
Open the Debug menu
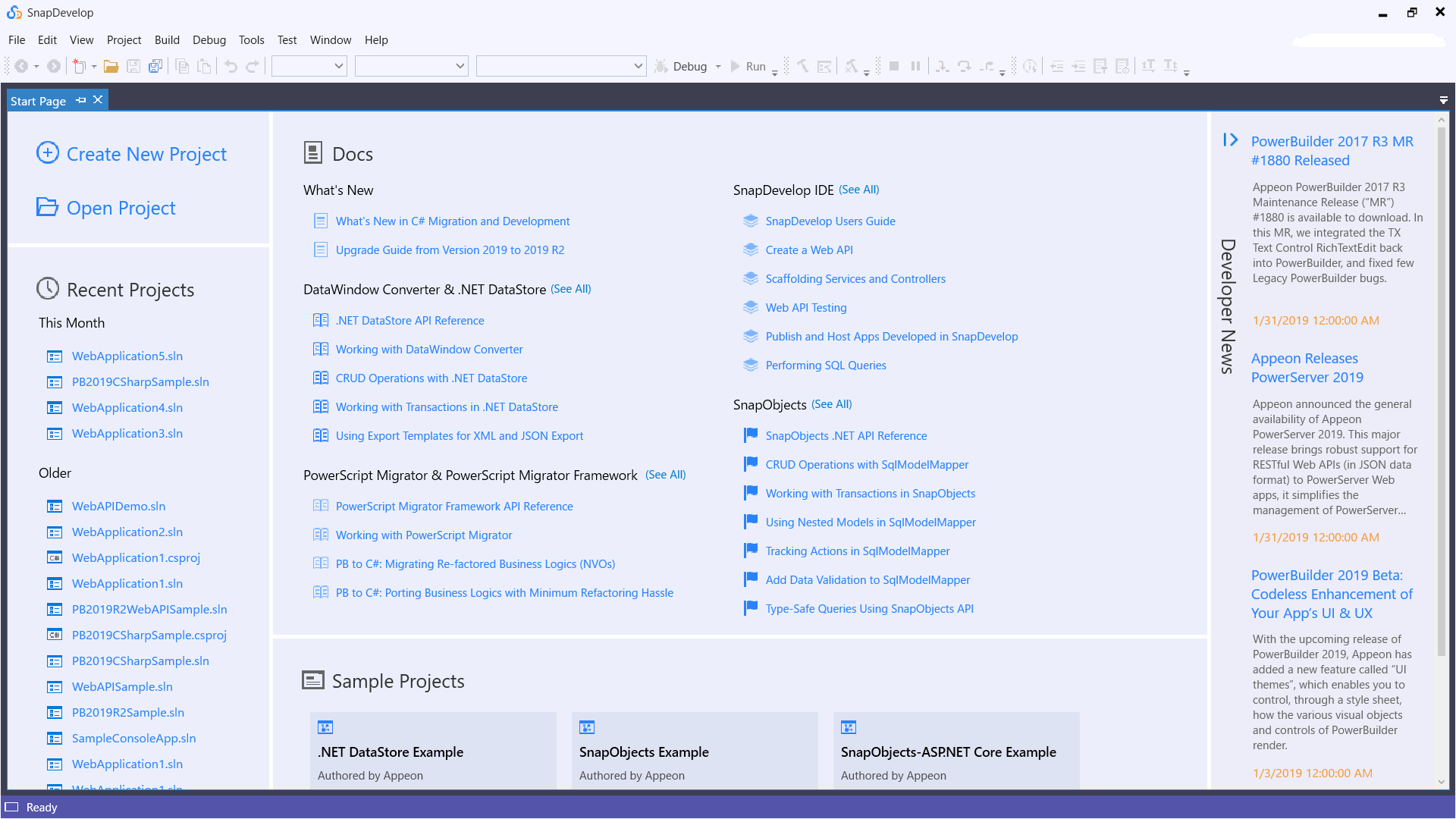[x=209, y=39]
